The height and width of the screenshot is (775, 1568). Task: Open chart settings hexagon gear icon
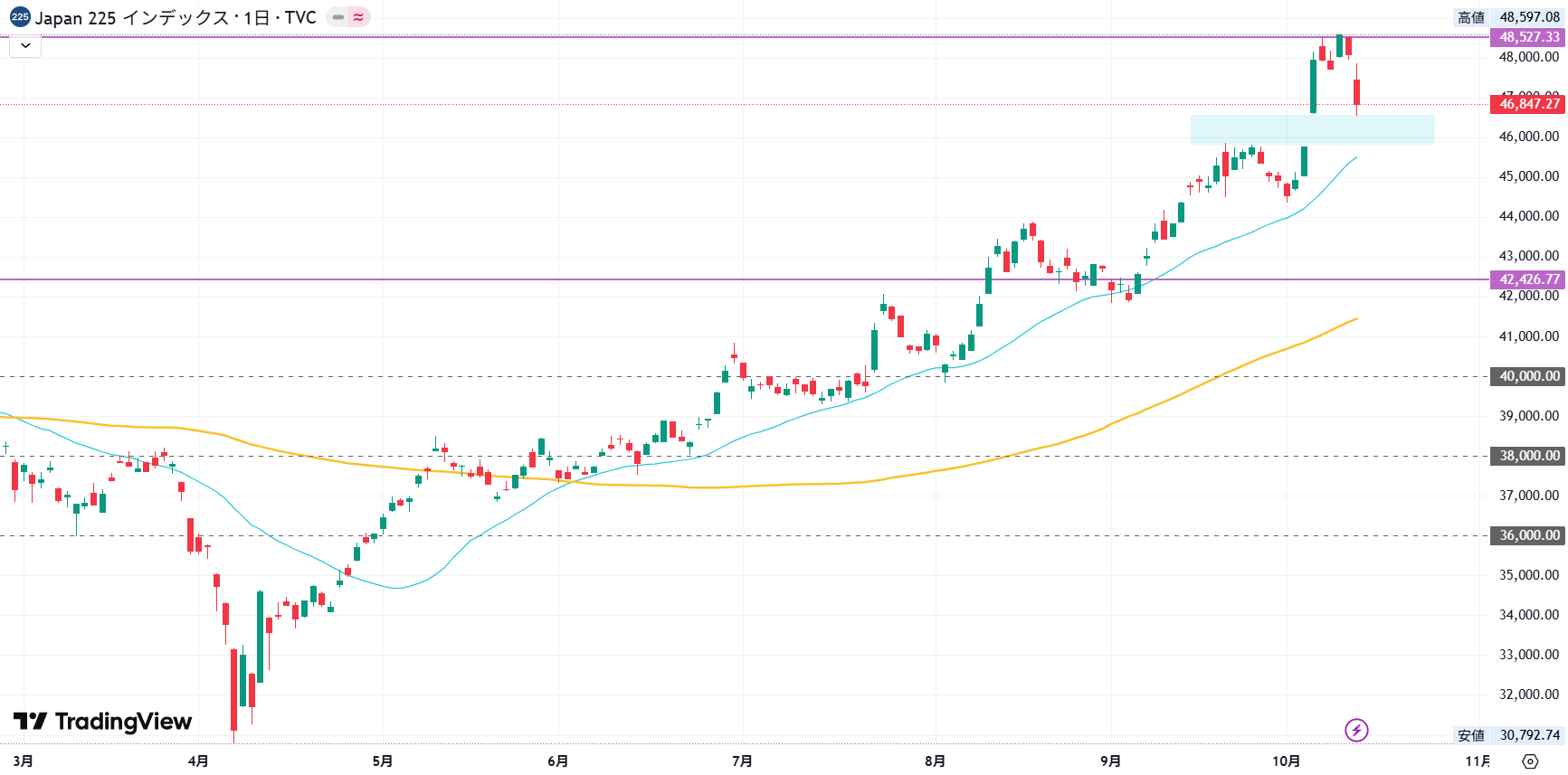(x=1530, y=761)
